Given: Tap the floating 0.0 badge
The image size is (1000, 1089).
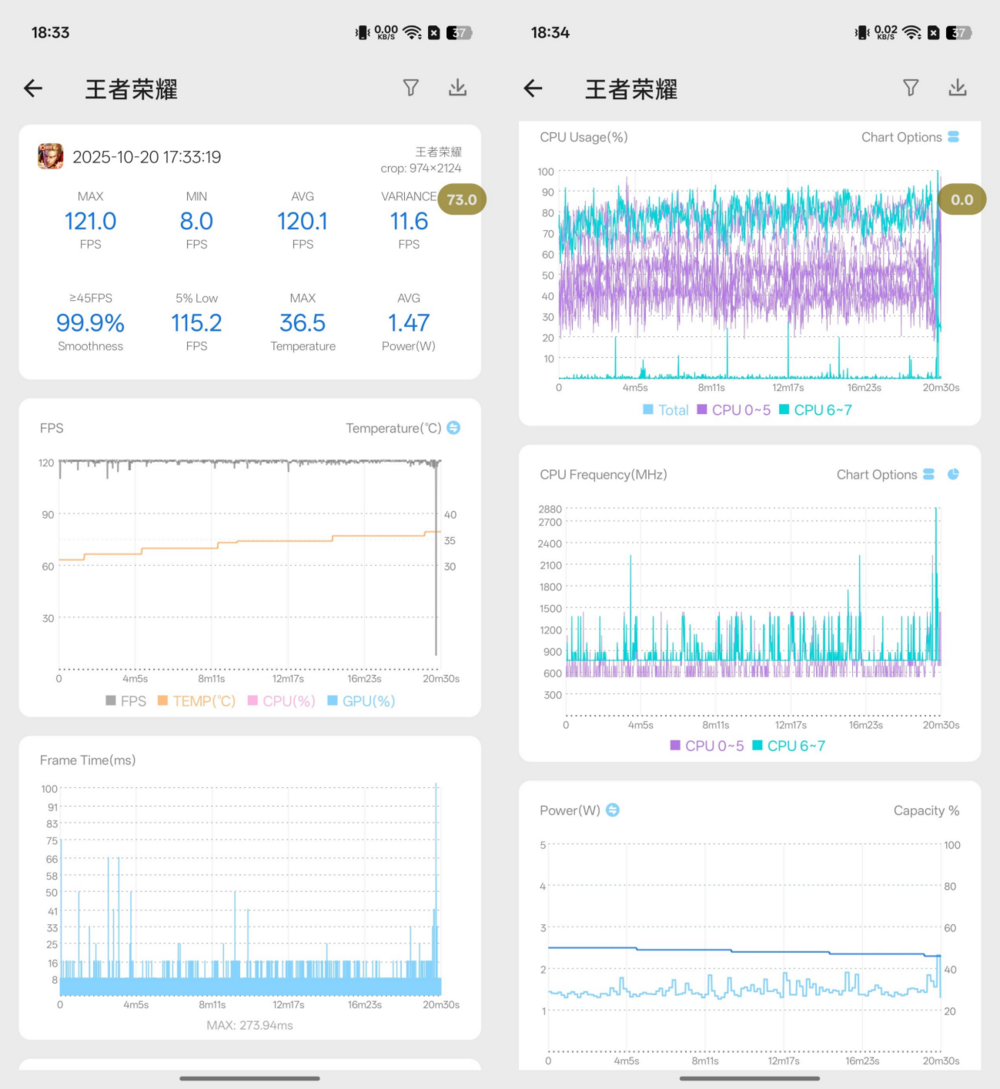Looking at the screenshot, I should pyautogui.click(x=961, y=199).
